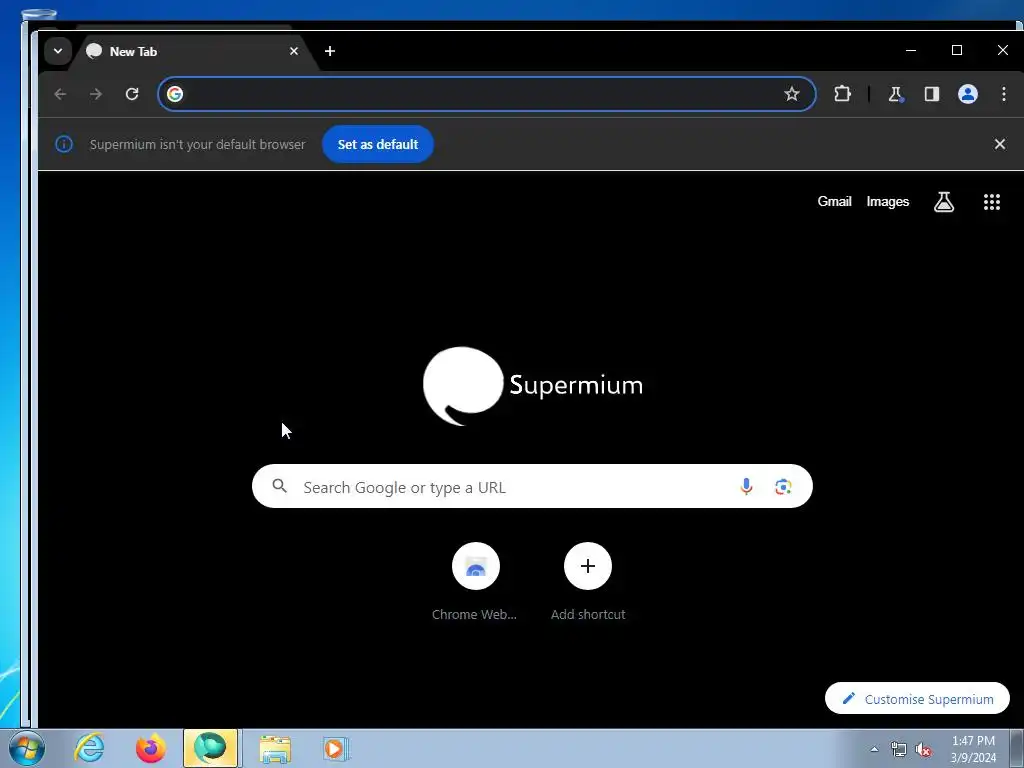Bookmark this tab with the star

click(x=792, y=94)
